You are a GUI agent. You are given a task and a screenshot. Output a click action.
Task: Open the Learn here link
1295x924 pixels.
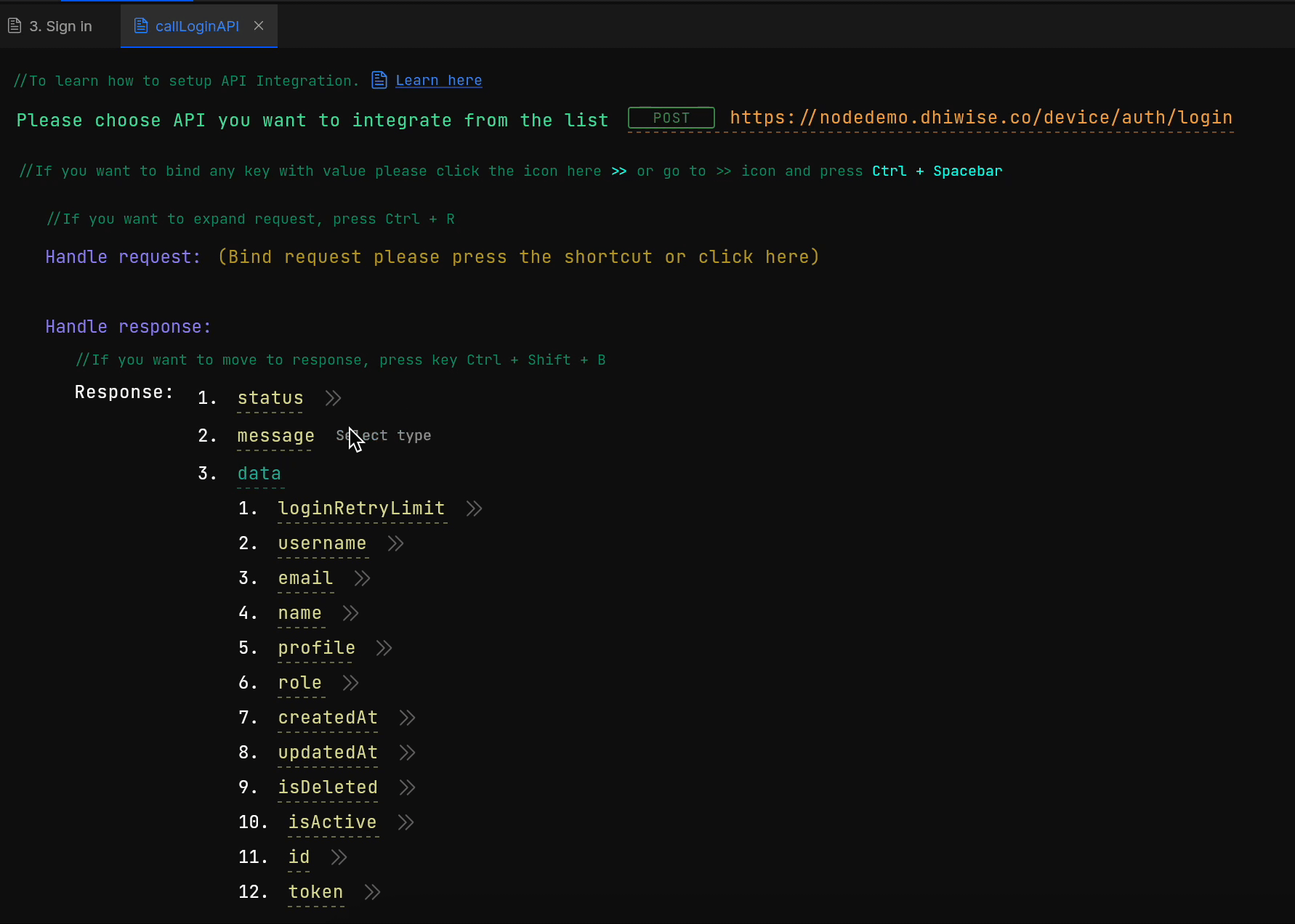tap(438, 80)
